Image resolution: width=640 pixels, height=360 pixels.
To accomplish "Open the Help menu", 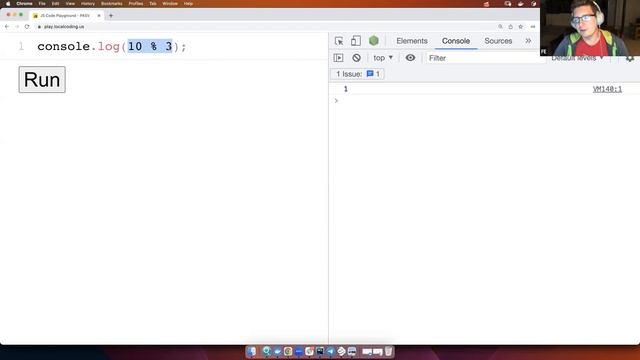I will pos(188,3).
